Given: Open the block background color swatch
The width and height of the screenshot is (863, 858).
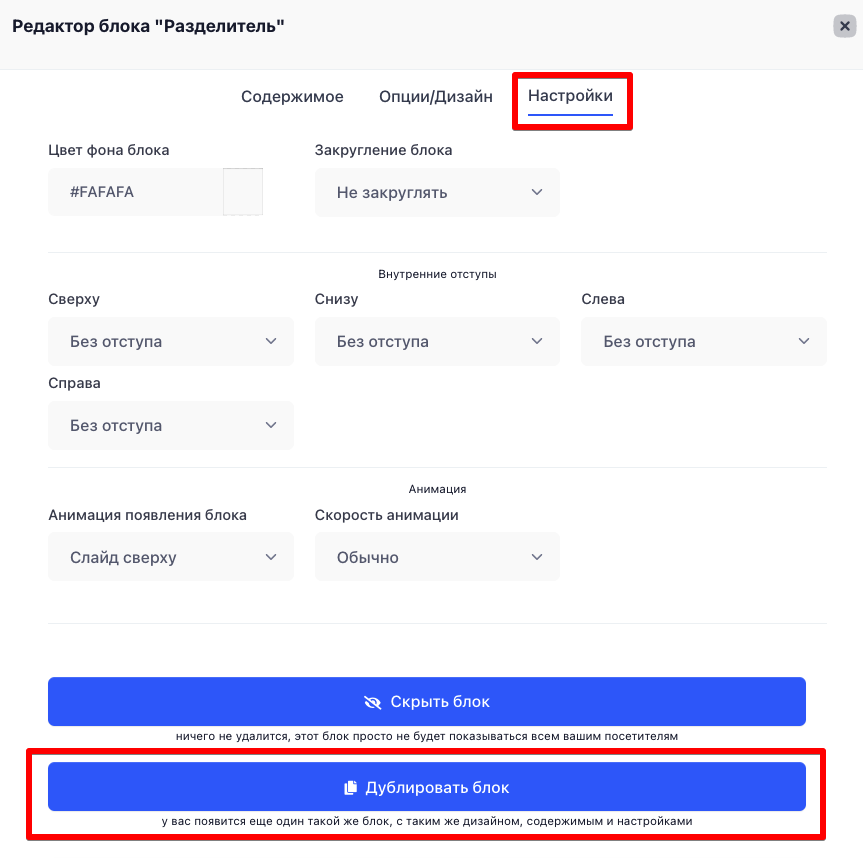Looking at the screenshot, I should pos(243,192).
